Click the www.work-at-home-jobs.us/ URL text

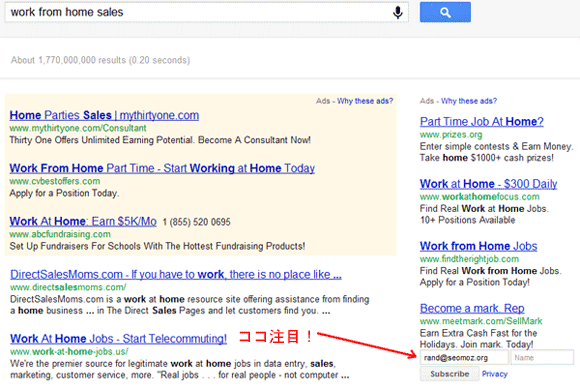click(69, 351)
